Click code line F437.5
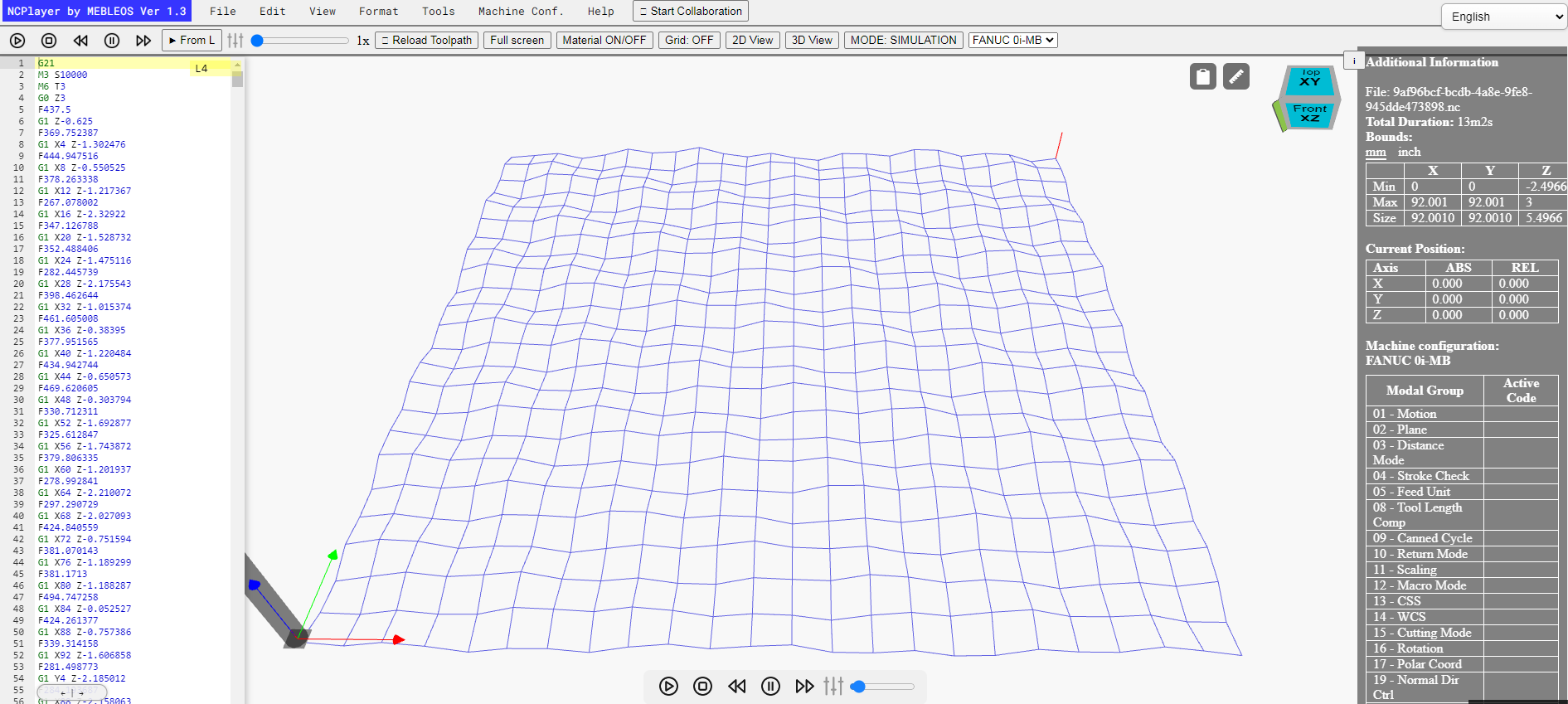Image resolution: width=1568 pixels, height=704 pixels. pyautogui.click(x=55, y=109)
